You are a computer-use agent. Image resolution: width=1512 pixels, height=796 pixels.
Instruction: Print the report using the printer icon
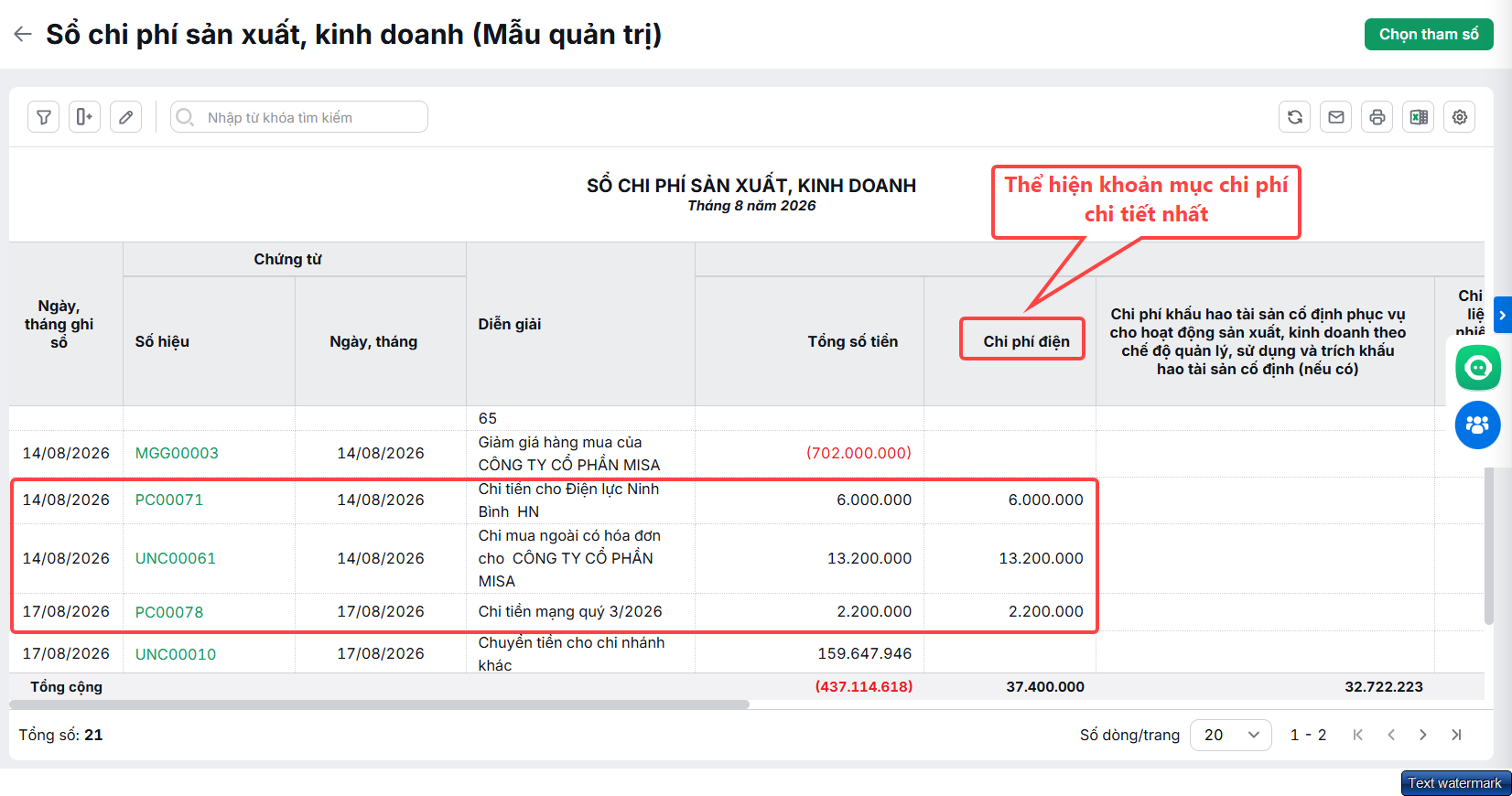[x=1377, y=117]
